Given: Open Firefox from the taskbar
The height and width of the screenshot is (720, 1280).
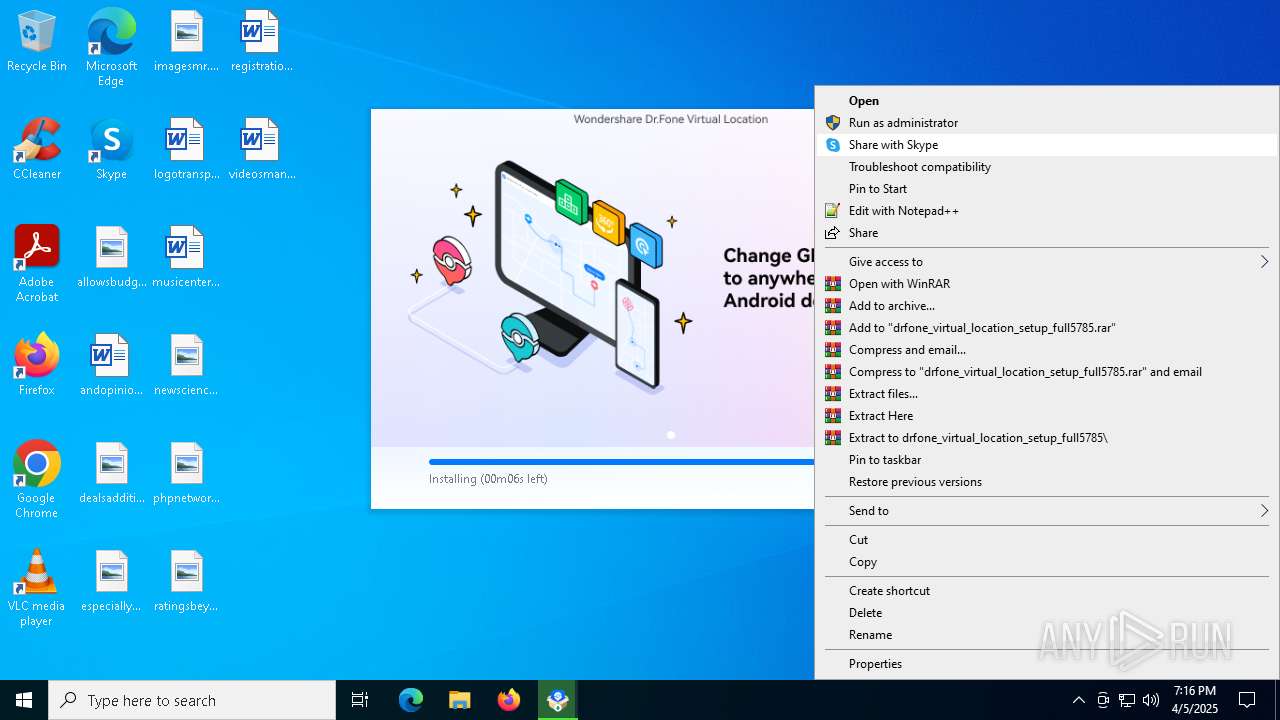Looking at the screenshot, I should coord(509,700).
